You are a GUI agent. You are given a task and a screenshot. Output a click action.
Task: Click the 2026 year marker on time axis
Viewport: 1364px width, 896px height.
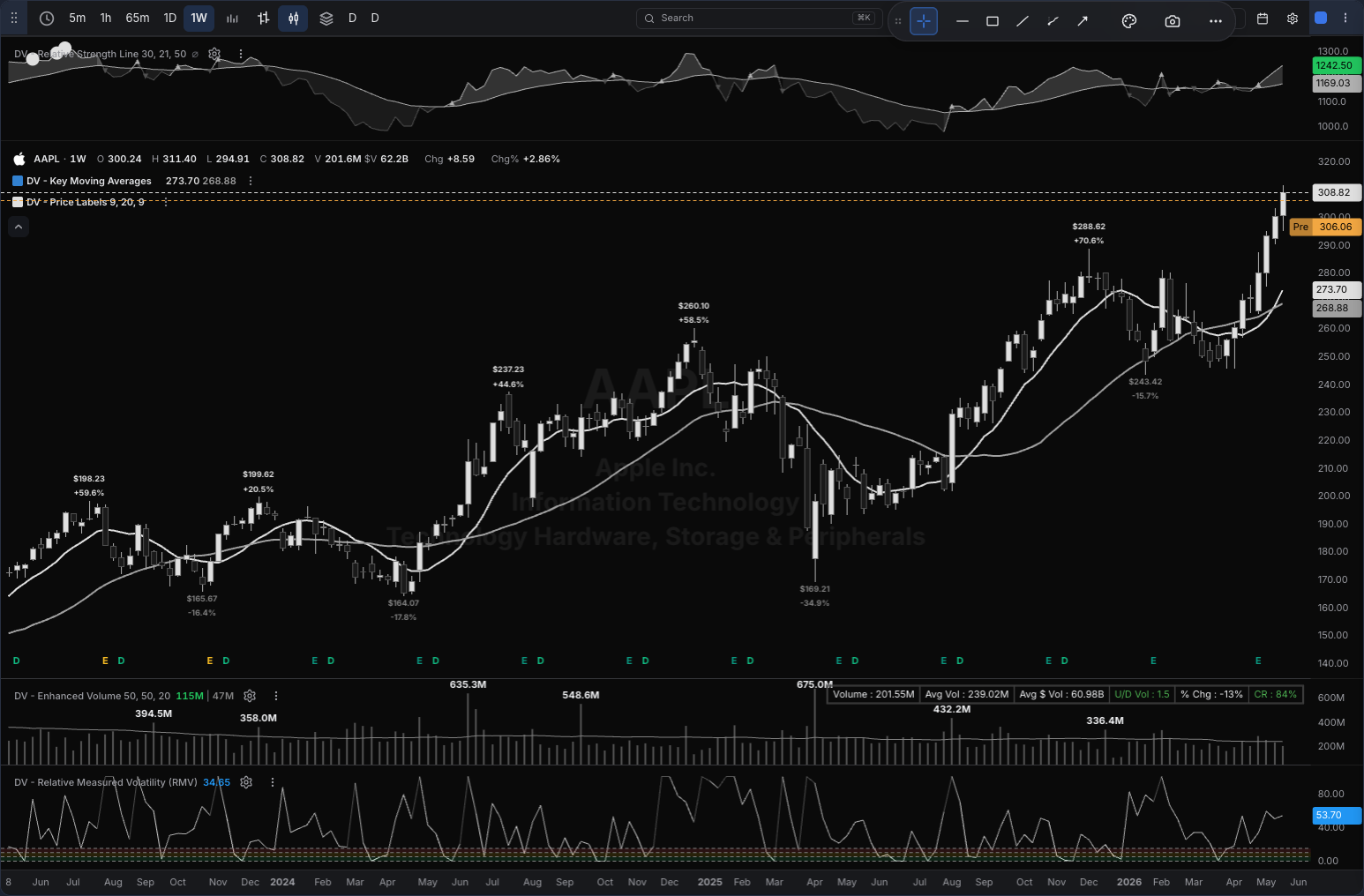[1129, 882]
